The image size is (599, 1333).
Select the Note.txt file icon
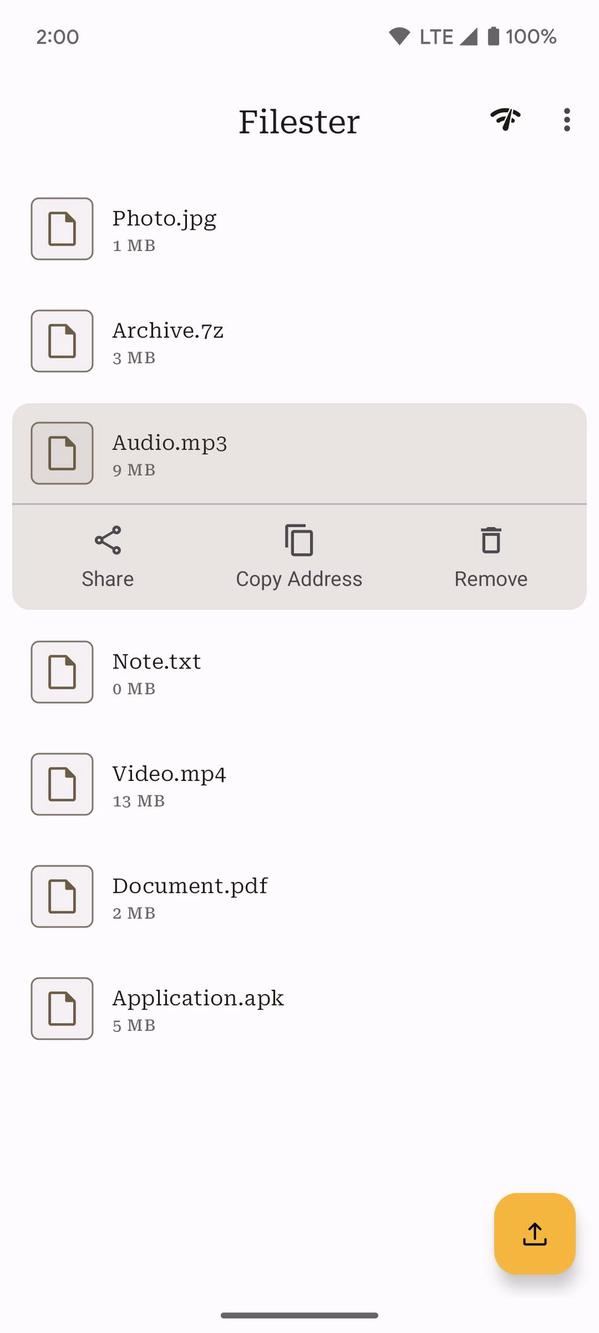(62, 672)
